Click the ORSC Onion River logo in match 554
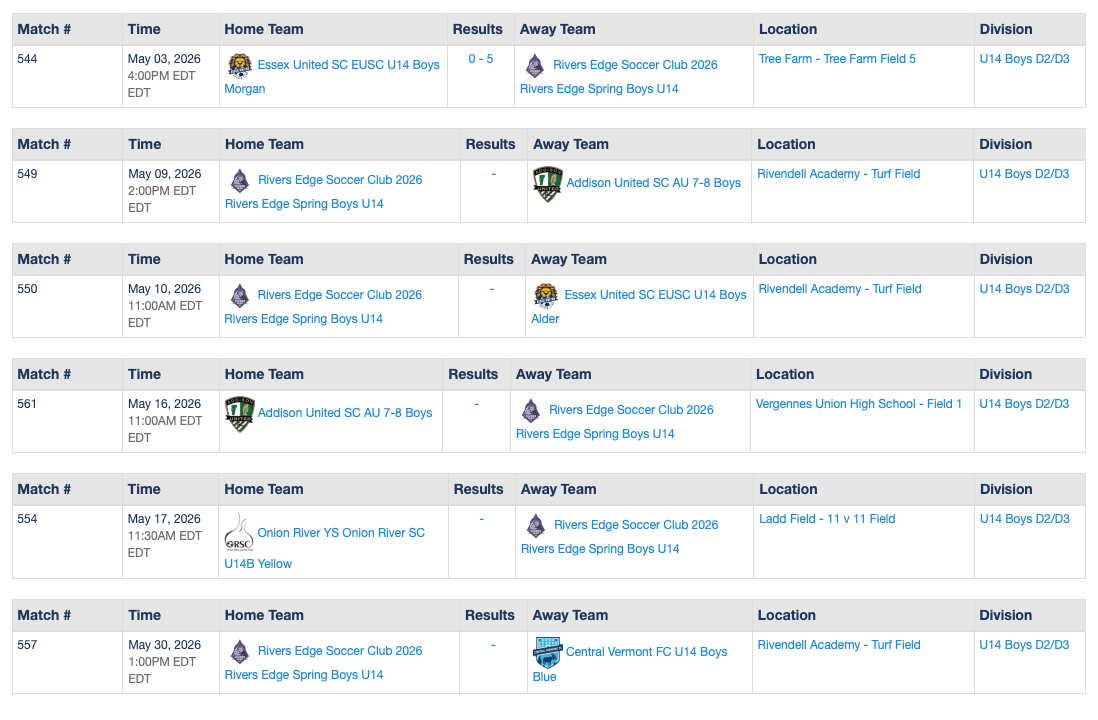This screenshot has height=720, width=1098. (x=239, y=533)
